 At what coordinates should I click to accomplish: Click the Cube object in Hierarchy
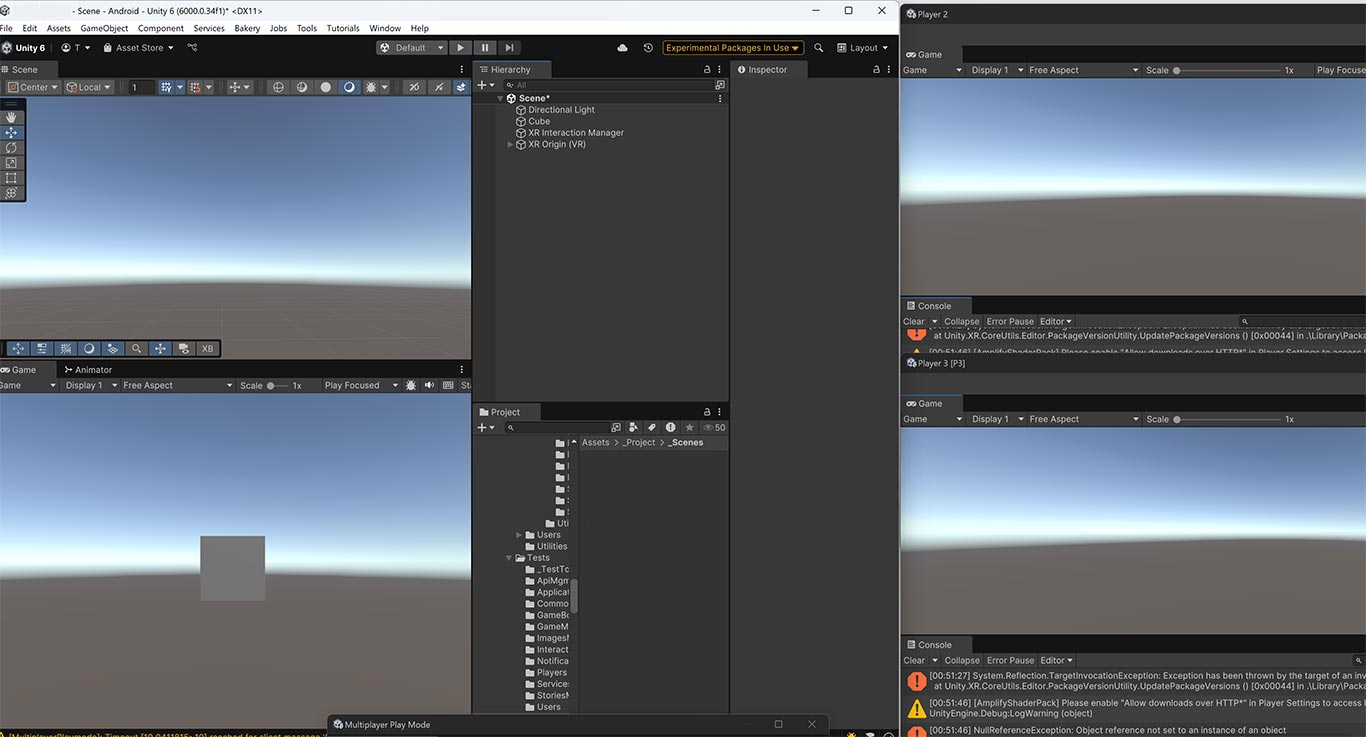[539, 121]
